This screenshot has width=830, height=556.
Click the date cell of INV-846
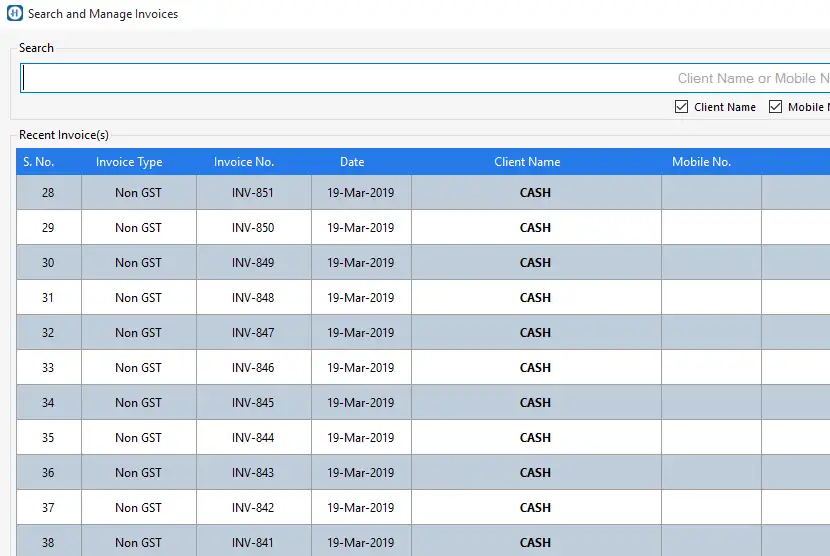pos(361,368)
